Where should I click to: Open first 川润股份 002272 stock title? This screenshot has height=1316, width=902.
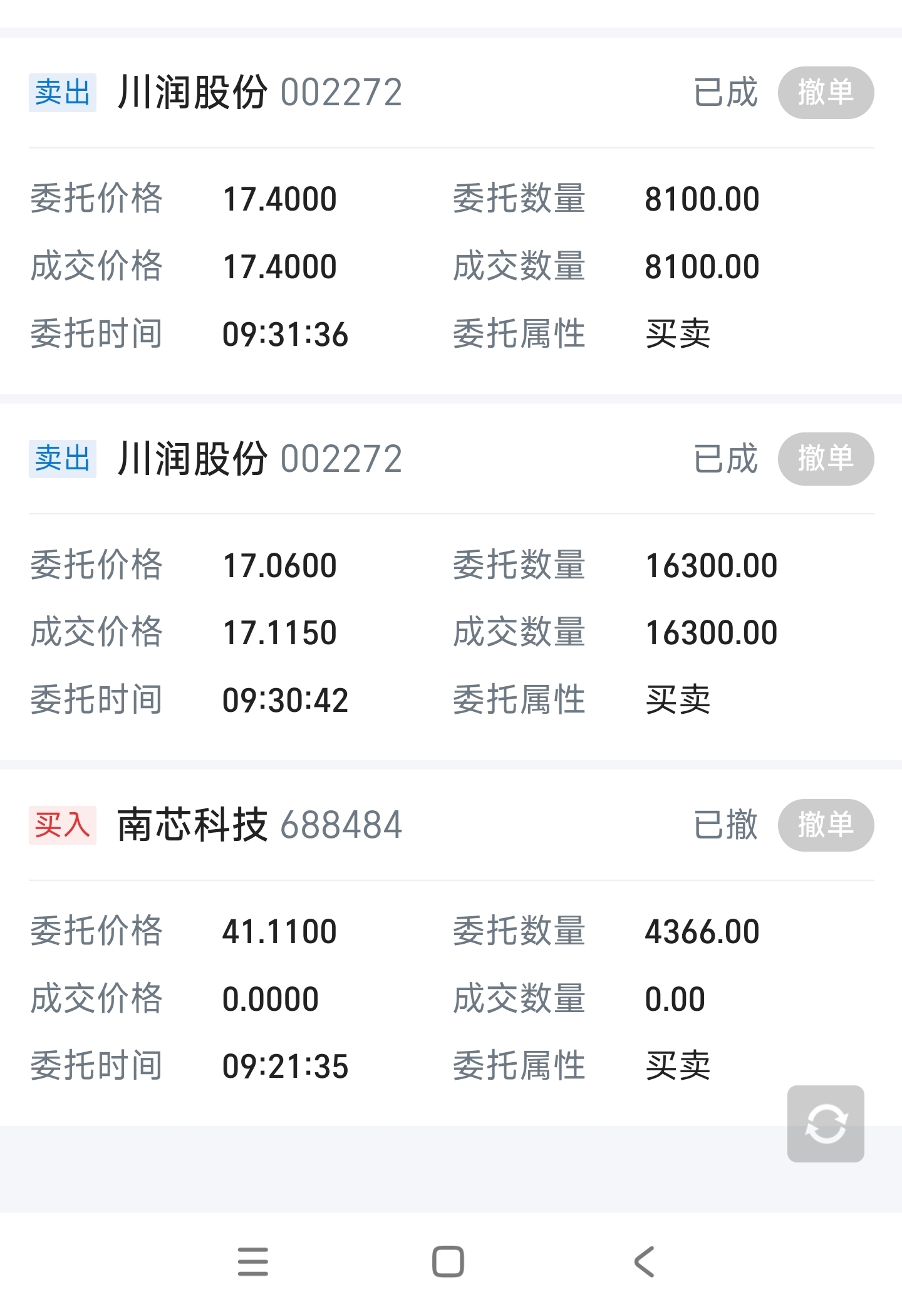[x=259, y=93]
